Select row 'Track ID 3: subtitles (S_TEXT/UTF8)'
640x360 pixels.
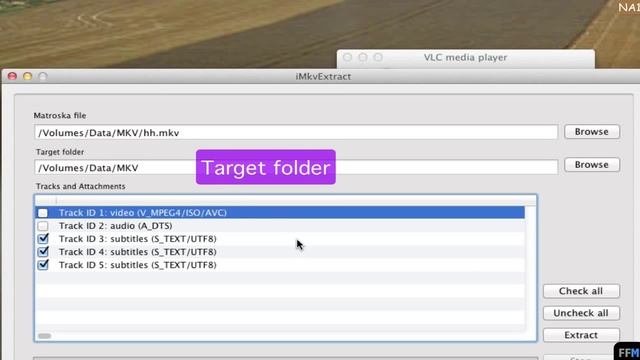pyautogui.click(x=280, y=239)
